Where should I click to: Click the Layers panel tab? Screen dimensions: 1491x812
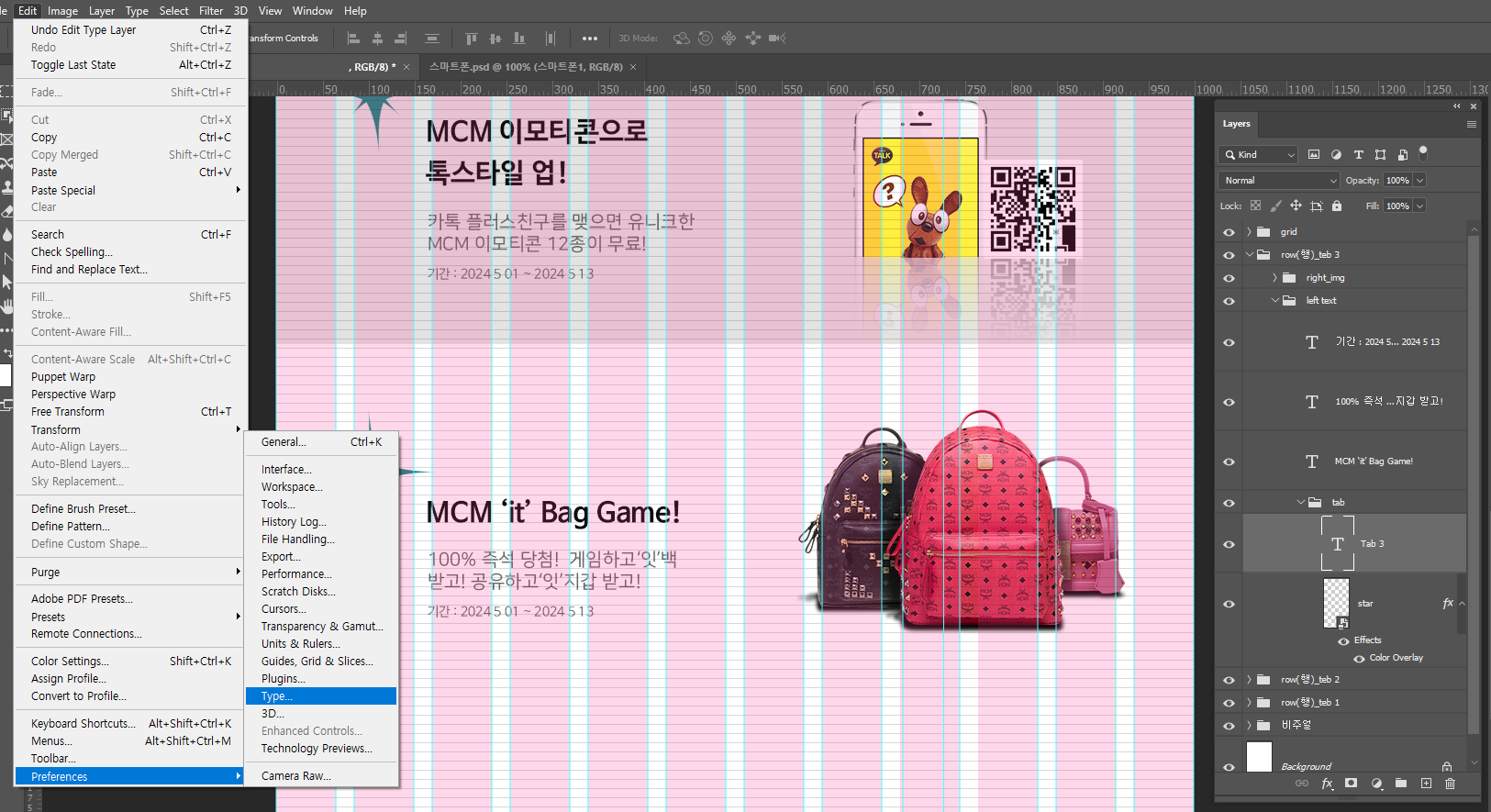pos(1236,124)
